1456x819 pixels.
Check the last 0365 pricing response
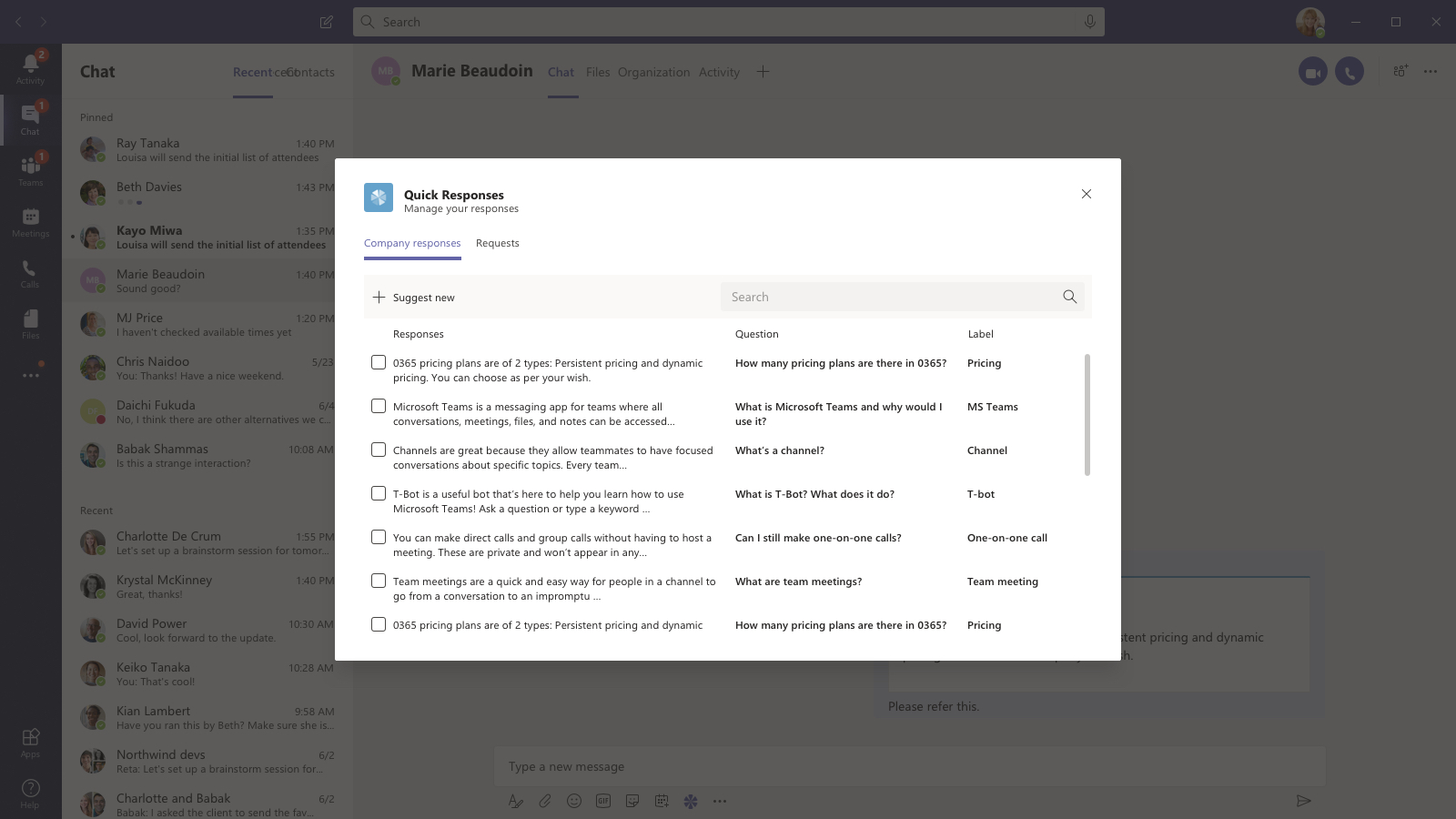tap(379, 624)
